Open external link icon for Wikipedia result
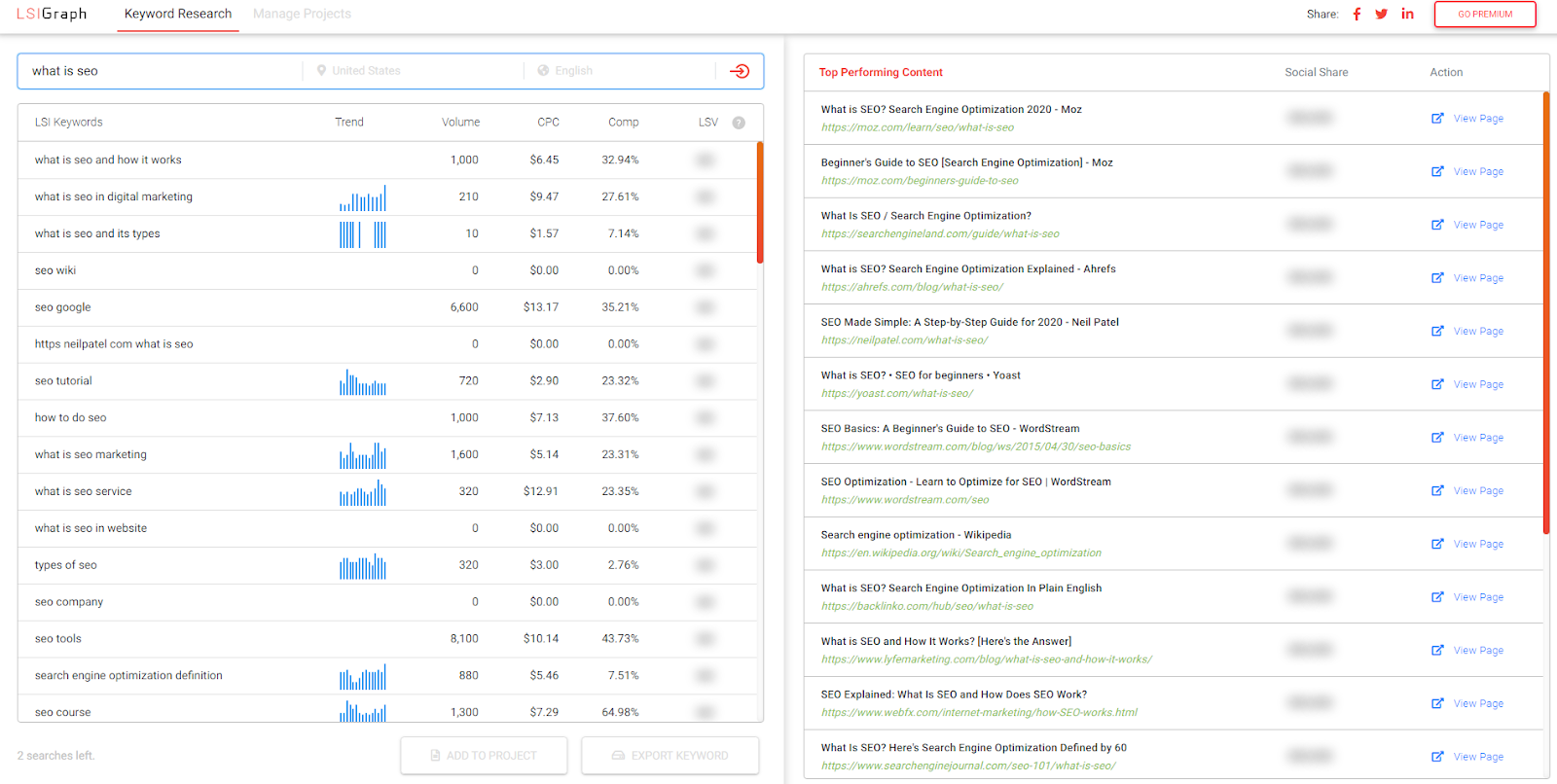 1437,544
